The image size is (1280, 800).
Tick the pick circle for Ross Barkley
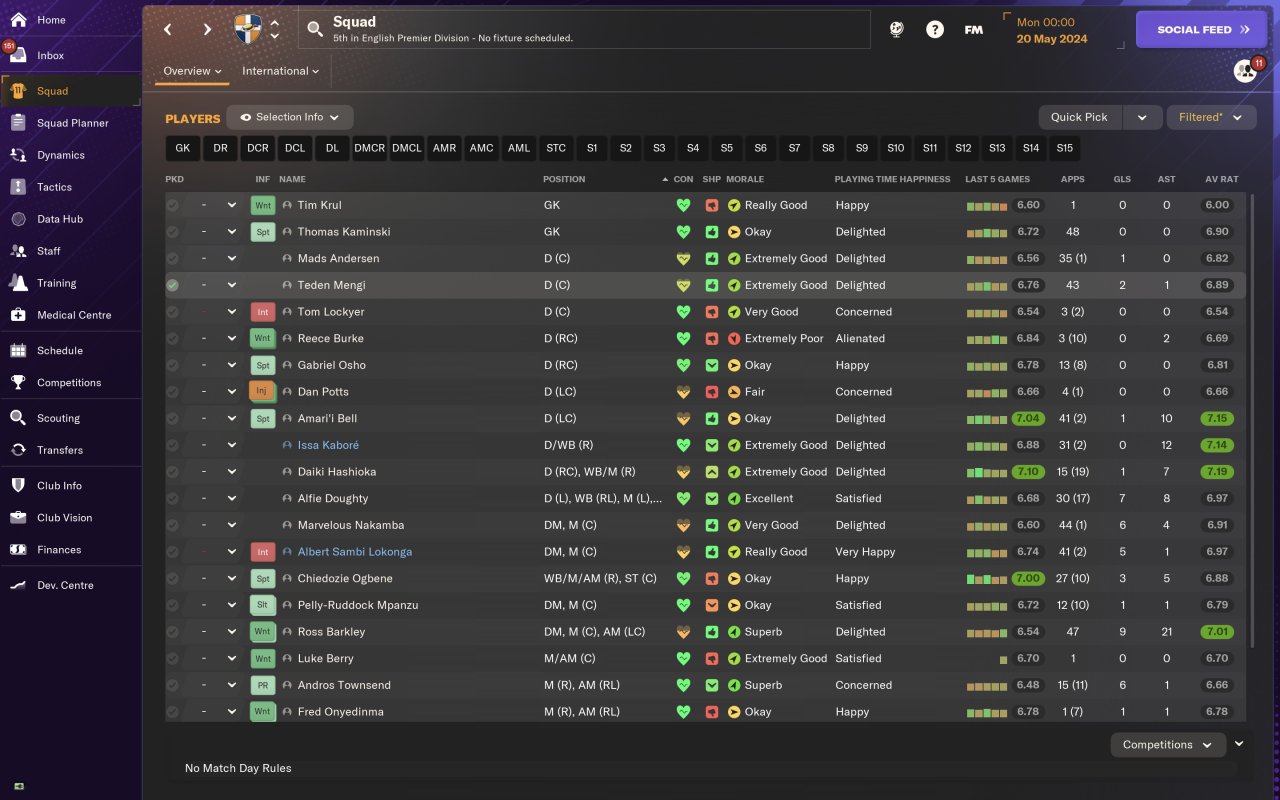tap(173, 632)
